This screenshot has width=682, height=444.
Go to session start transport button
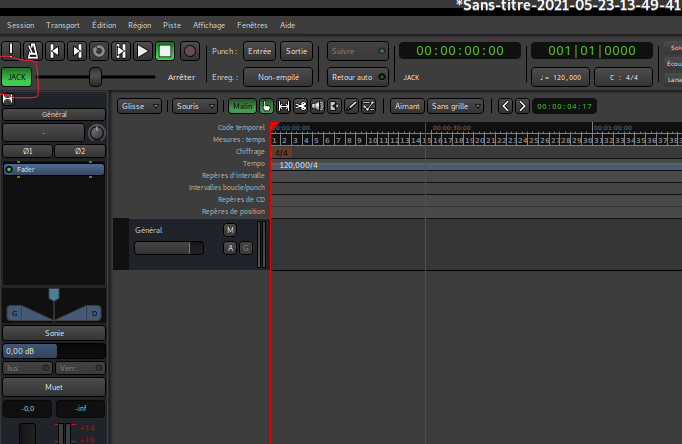point(54,50)
